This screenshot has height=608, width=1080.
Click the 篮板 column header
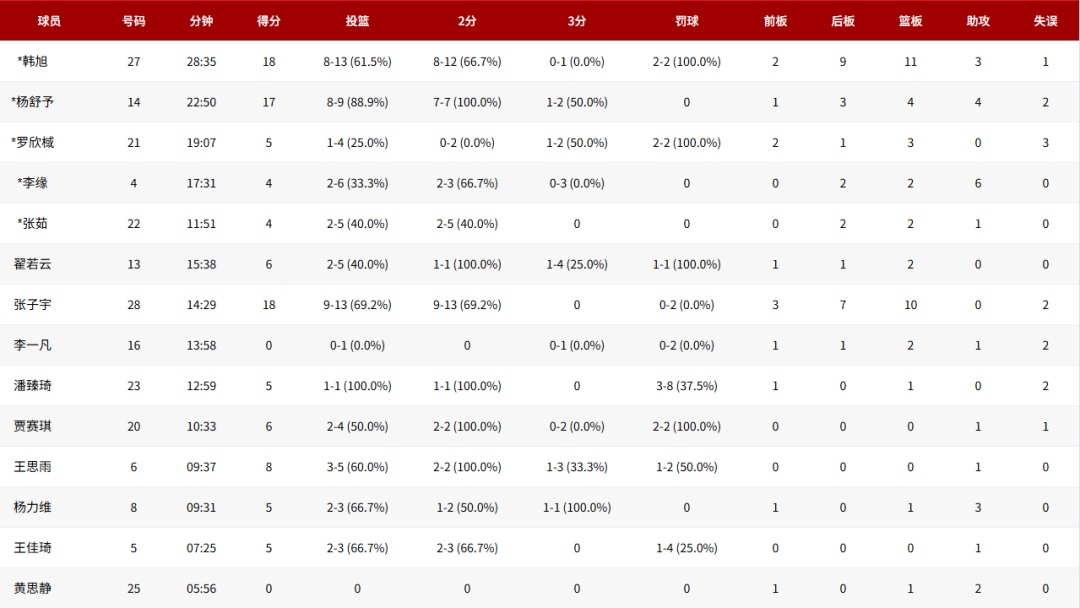click(x=910, y=21)
